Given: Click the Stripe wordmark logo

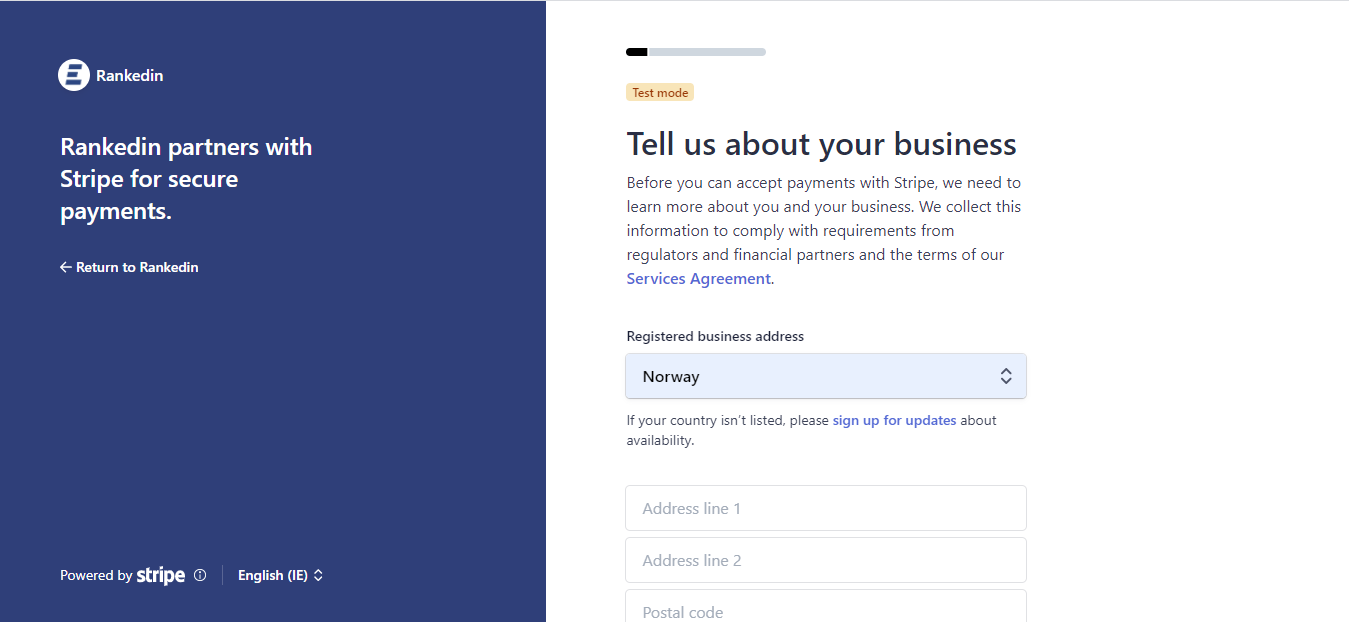Looking at the screenshot, I should 161,575.
